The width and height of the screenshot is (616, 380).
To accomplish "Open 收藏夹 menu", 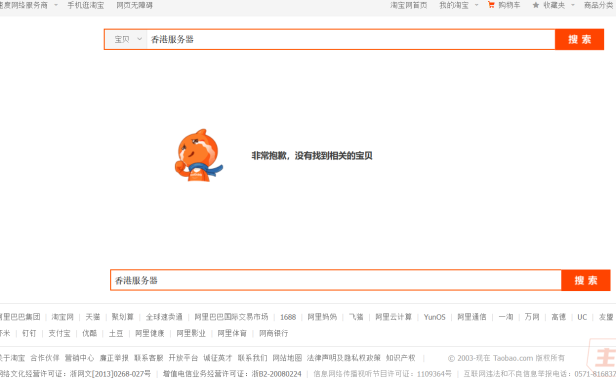I will [554, 5].
